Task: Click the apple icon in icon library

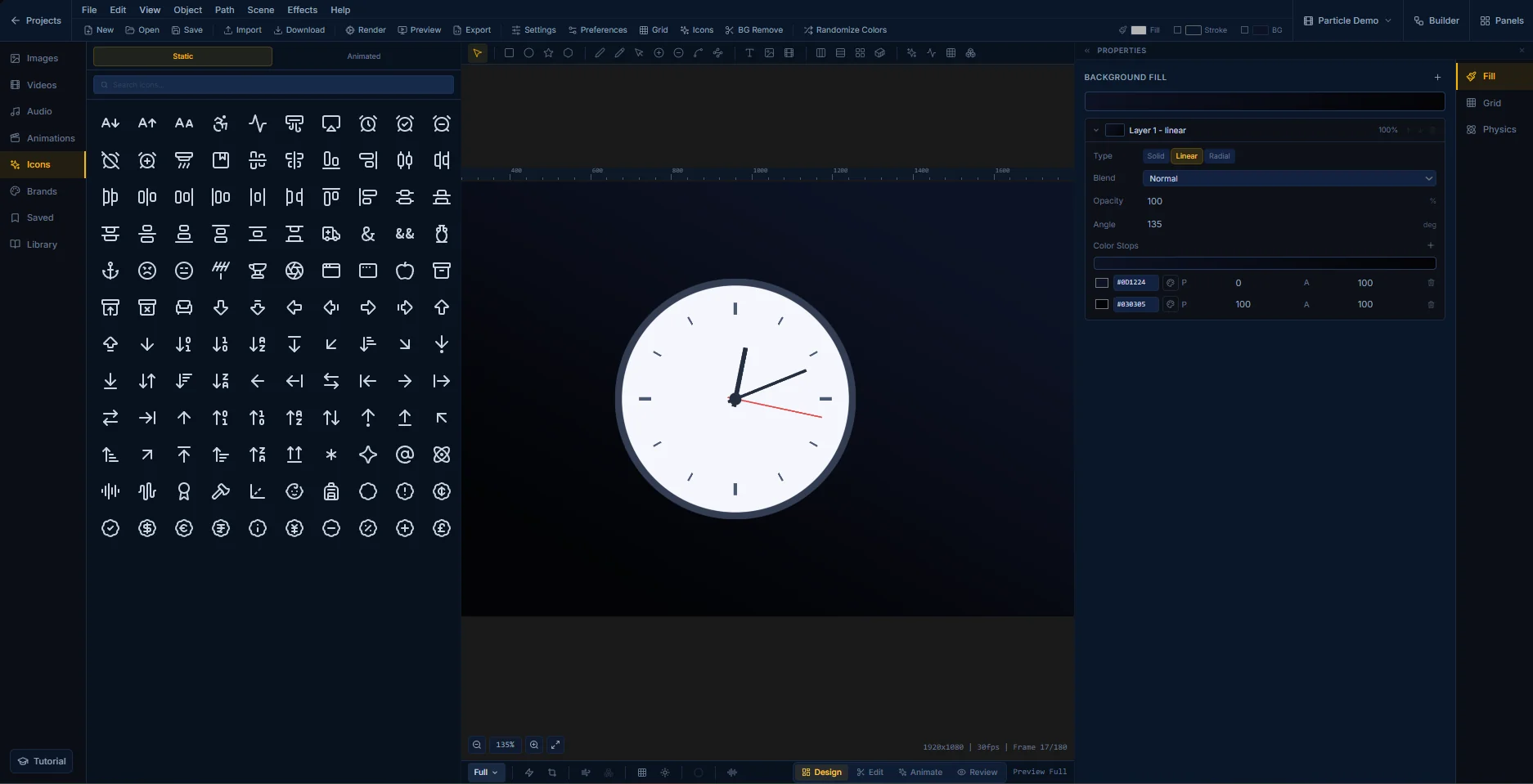Action: tap(405, 271)
